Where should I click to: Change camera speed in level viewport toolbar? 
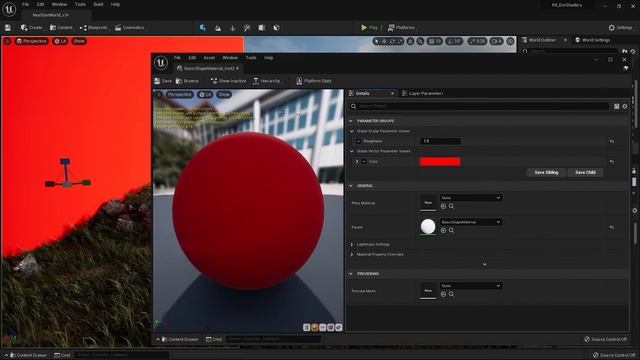coord(496,41)
